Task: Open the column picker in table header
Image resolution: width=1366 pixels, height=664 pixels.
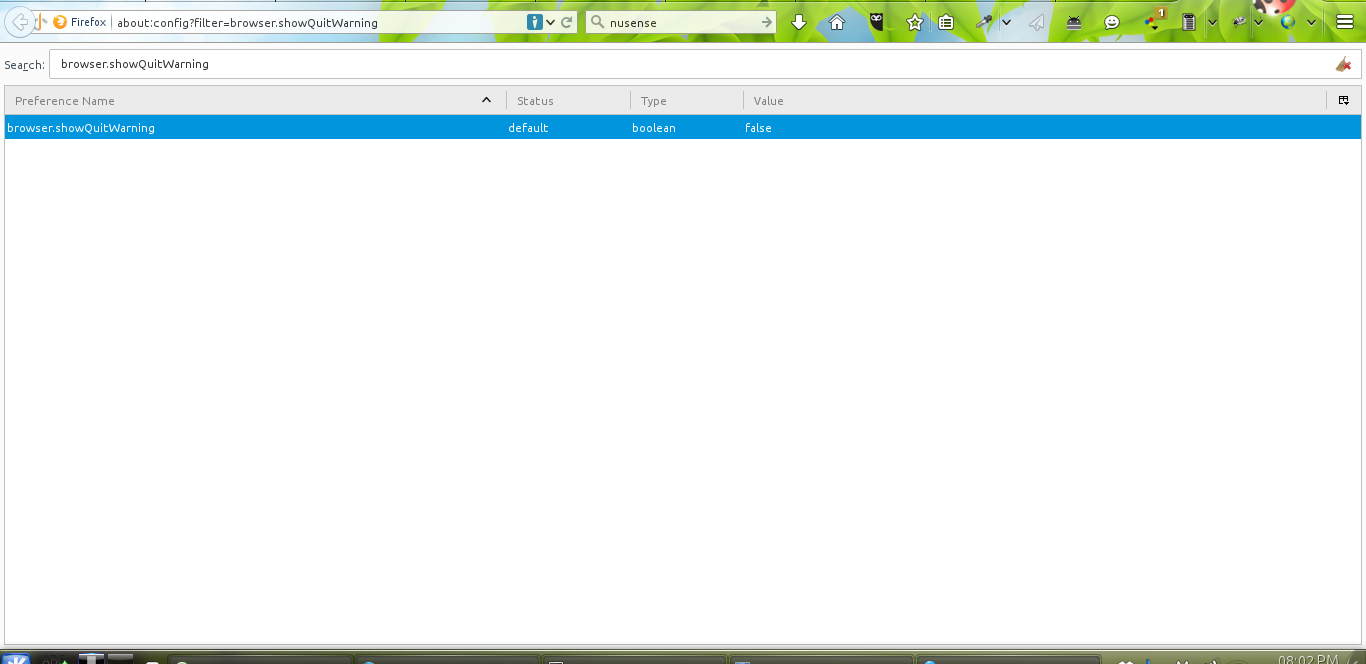Action: pos(1343,101)
